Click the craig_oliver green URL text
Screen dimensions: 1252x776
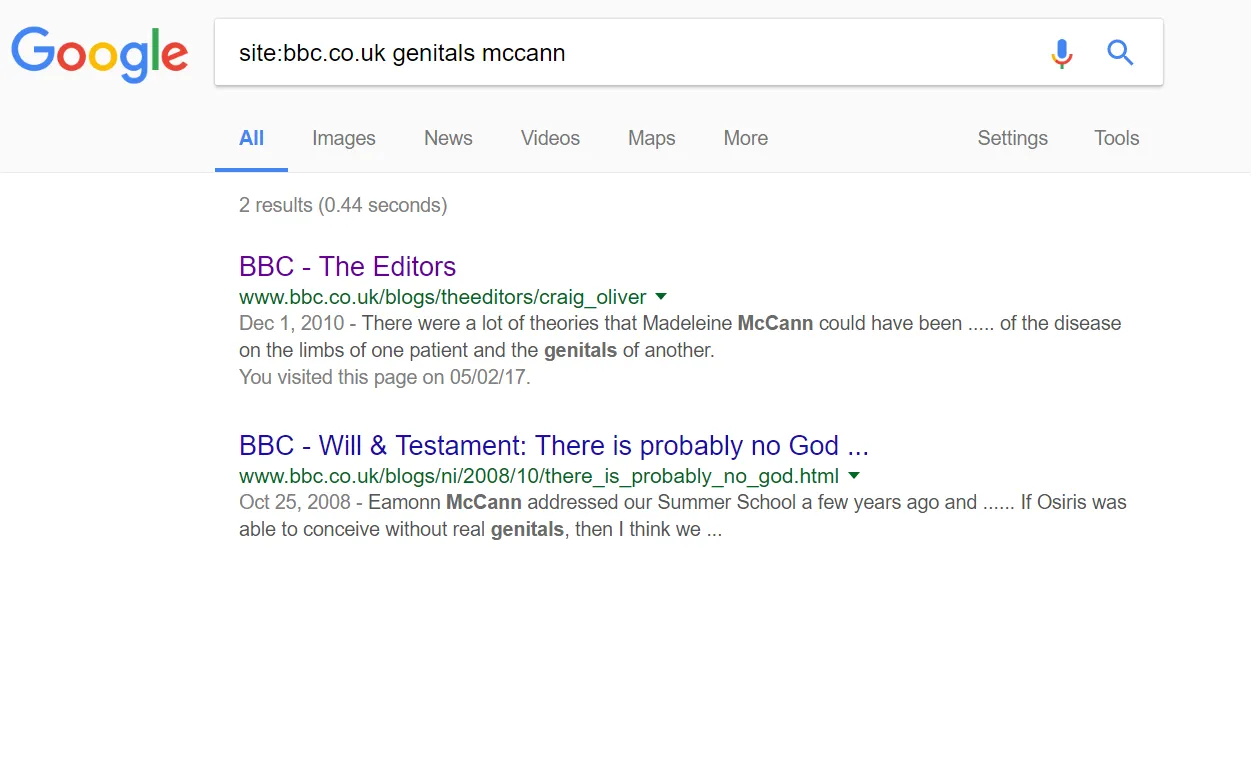click(x=443, y=297)
